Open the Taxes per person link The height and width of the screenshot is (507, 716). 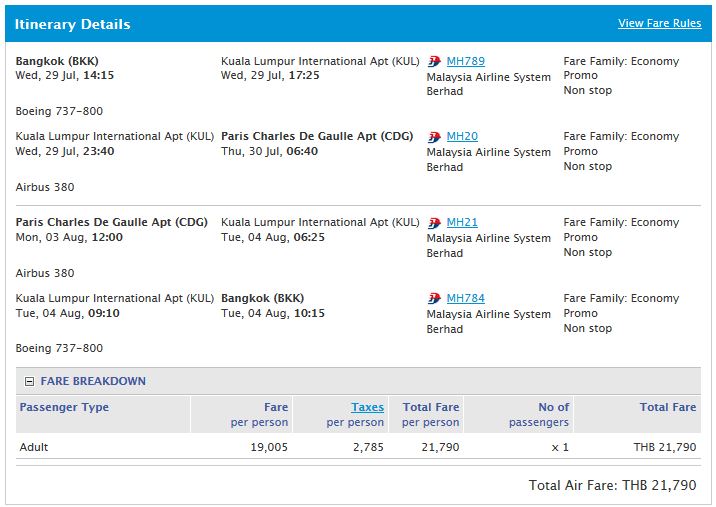367,407
